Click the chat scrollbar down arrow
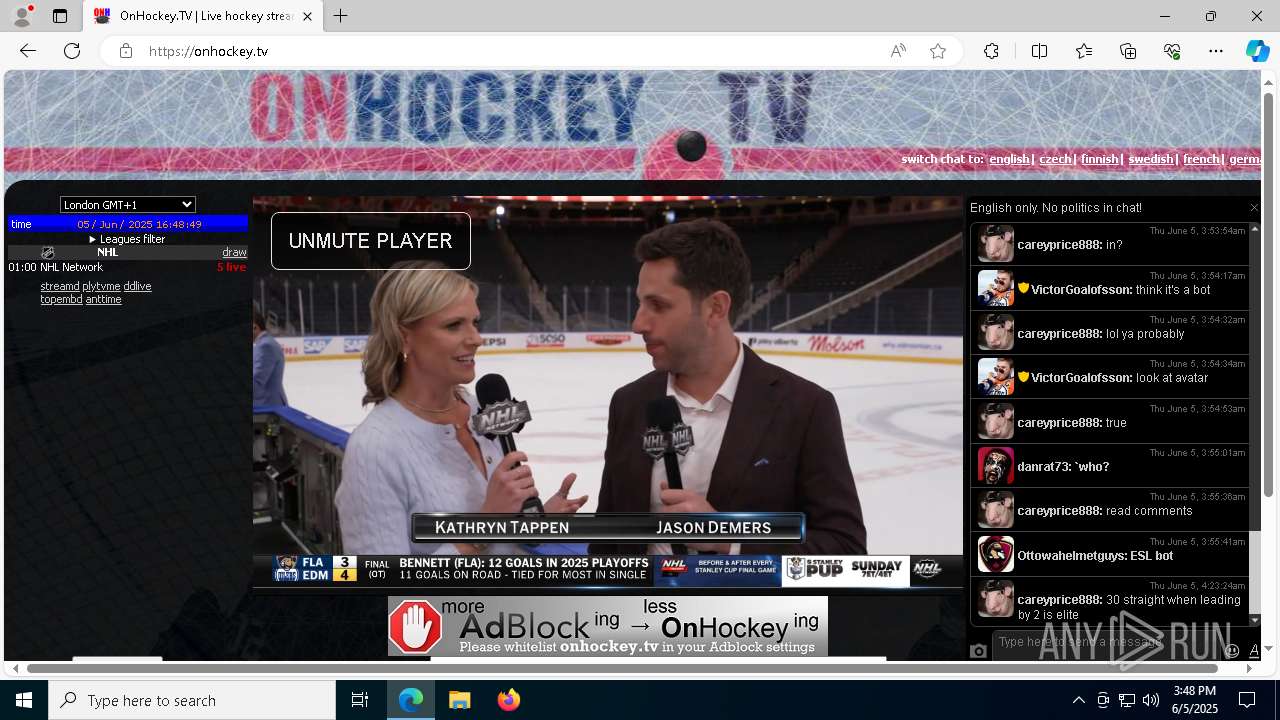Screen dimensions: 1280x720 tap(1255, 620)
